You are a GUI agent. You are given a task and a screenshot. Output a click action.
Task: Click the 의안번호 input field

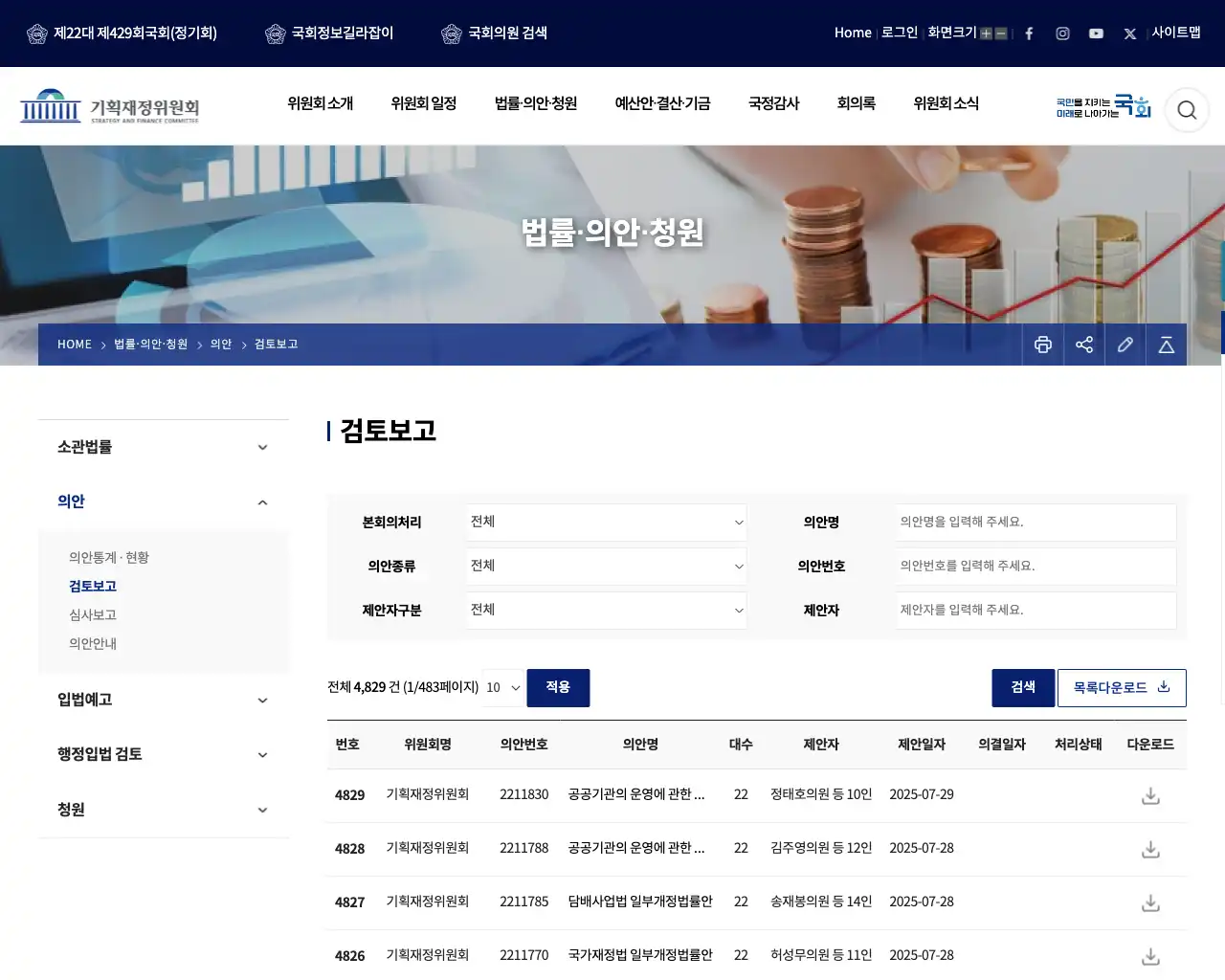click(x=1036, y=567)
